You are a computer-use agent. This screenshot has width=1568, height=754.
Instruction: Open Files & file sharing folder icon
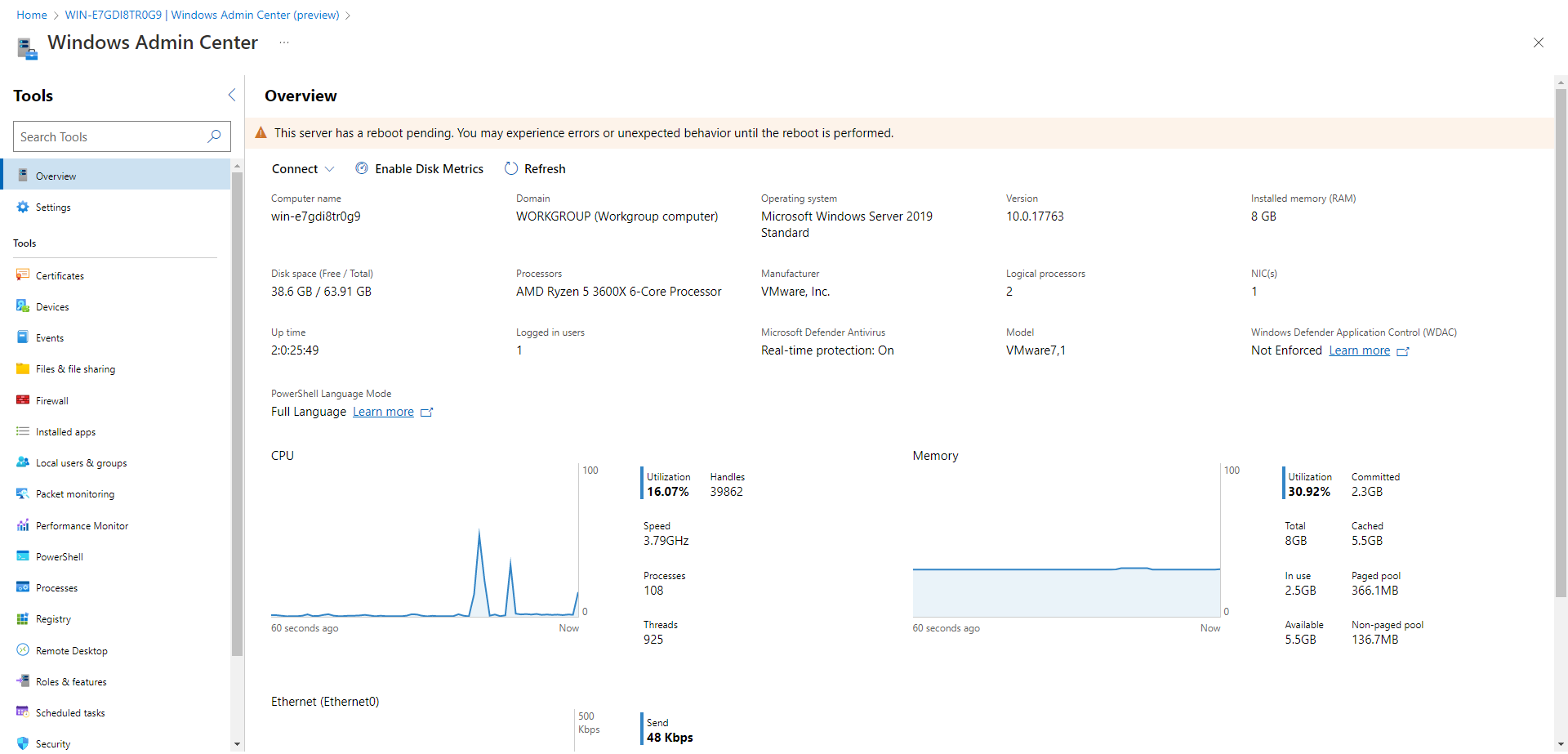point(23,368)
